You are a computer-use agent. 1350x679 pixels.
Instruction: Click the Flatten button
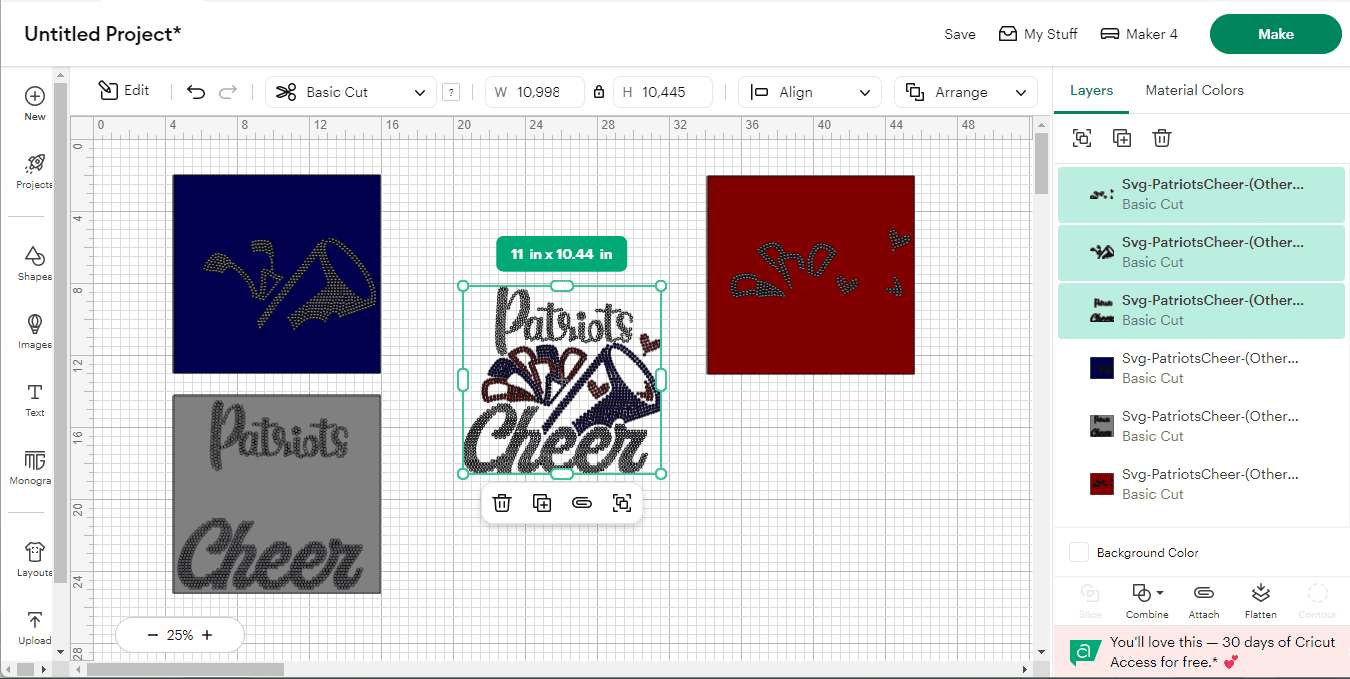pyautogui.click(x=1260, y=601)
